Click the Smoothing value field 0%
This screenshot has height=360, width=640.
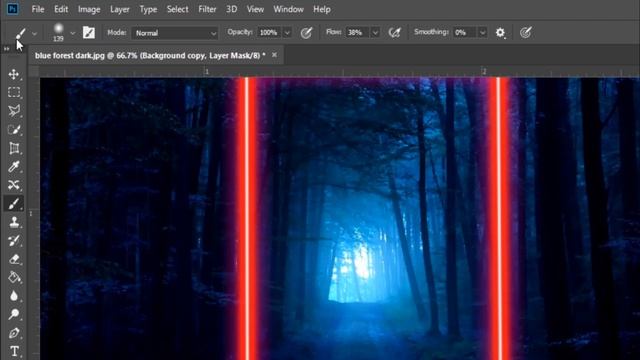(465, 33)
